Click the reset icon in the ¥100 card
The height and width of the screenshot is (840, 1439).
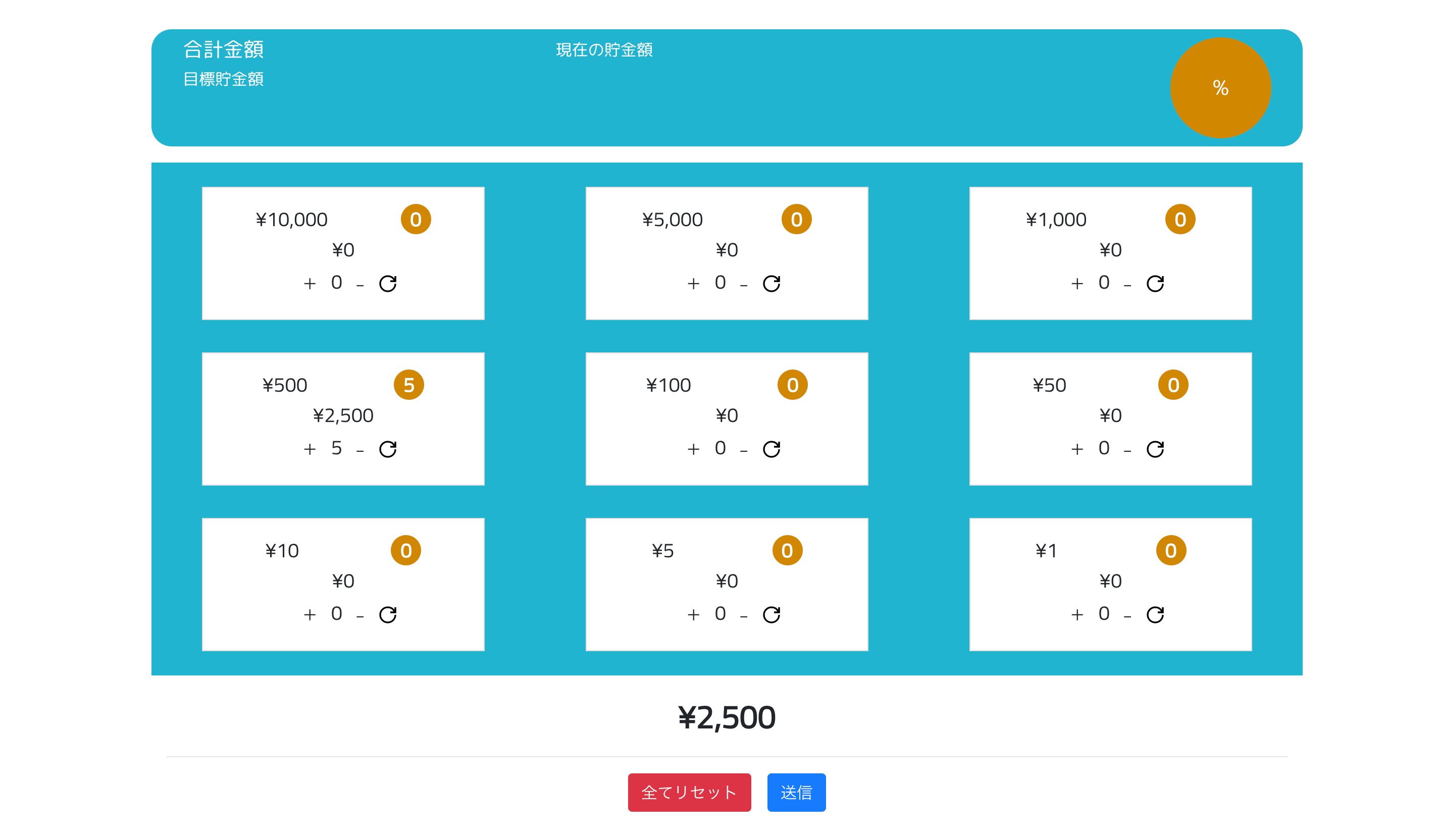tap(772, 449)
